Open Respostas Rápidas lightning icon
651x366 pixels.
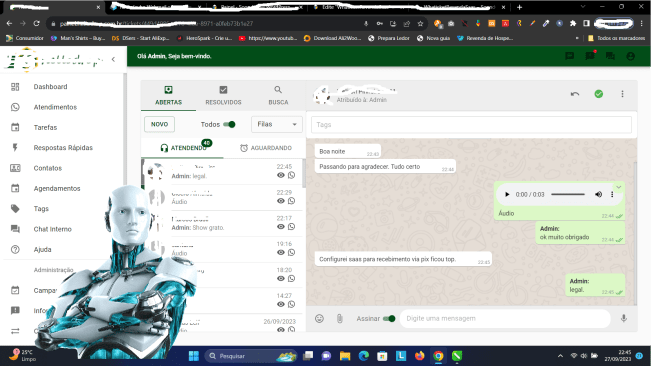pyautogui.click(x=15, y=148)
